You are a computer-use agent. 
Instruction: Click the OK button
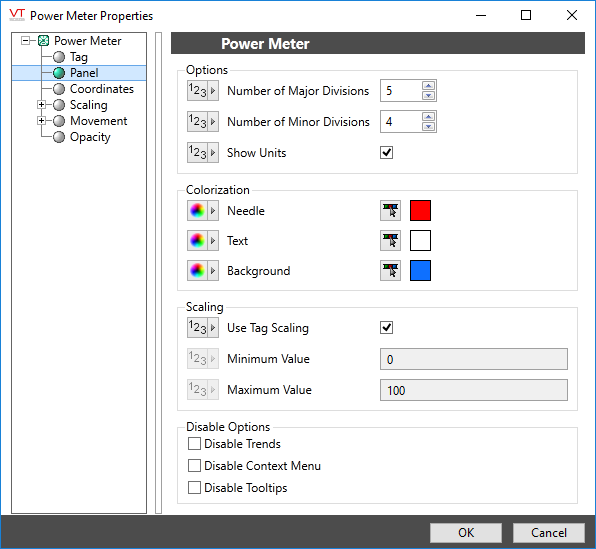[x=466, y=533]
